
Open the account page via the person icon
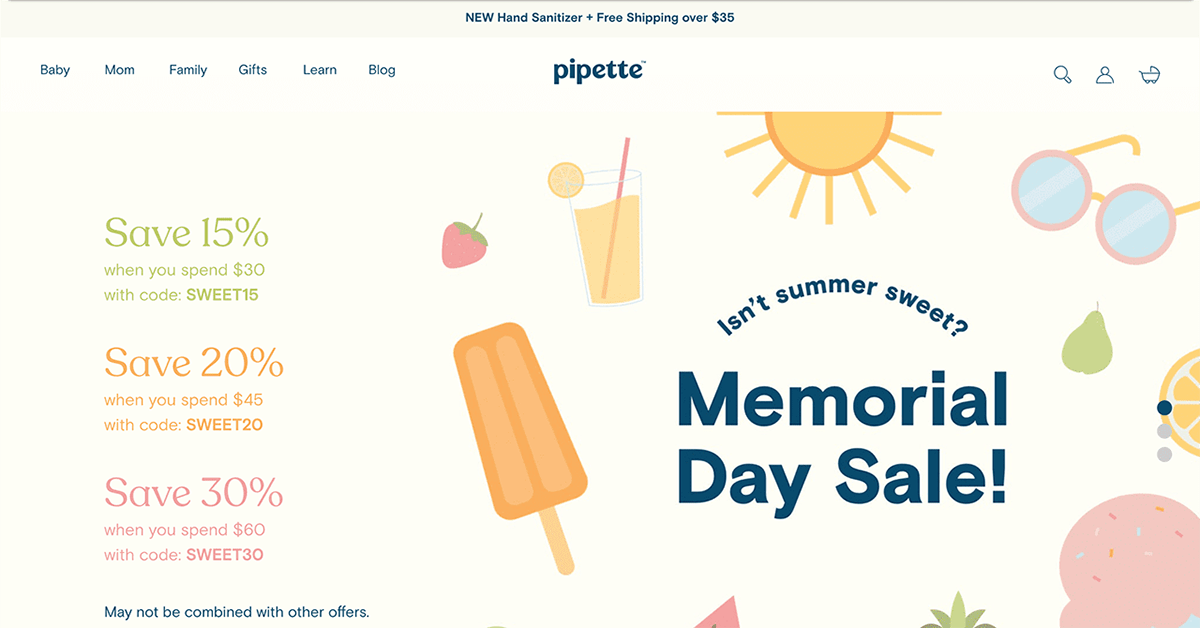pyautogui.click(x=1104, y=74)
